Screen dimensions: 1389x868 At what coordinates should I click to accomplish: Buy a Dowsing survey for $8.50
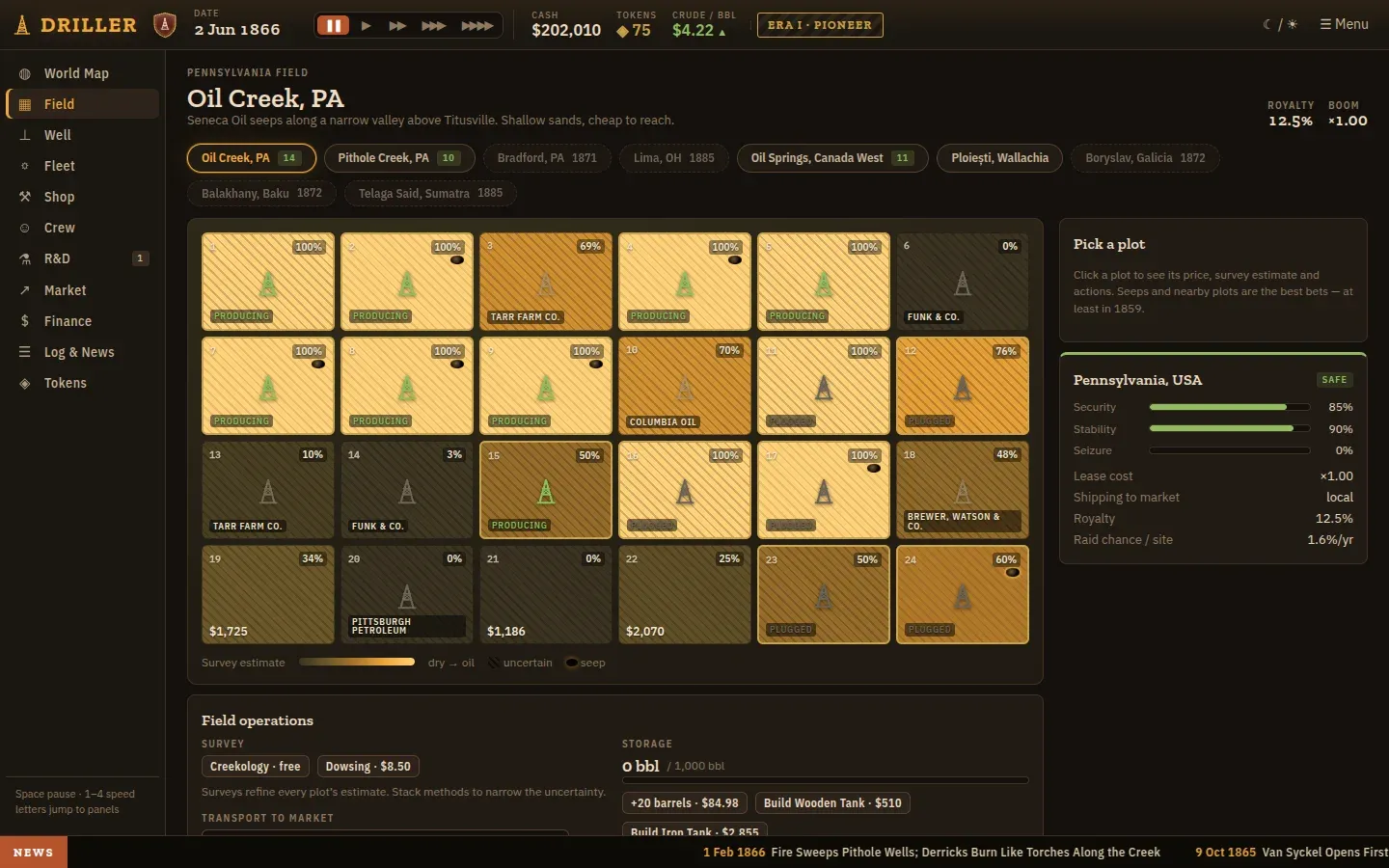pos(368,767)
